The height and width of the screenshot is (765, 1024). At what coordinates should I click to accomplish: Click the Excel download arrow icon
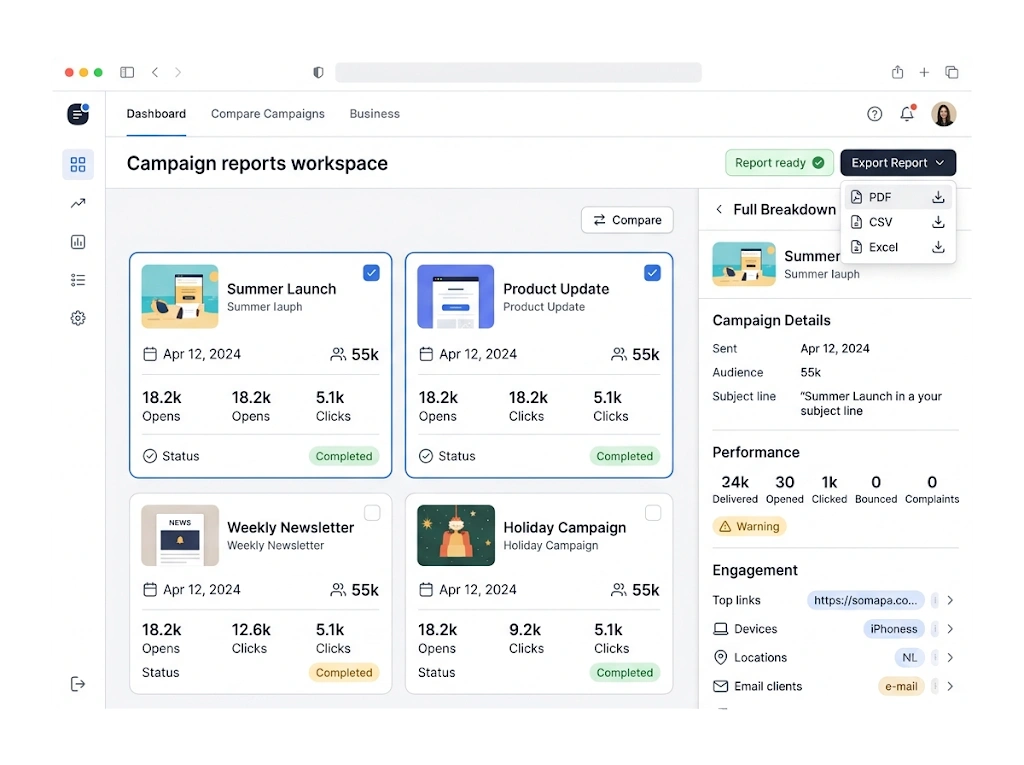point(938,247)
